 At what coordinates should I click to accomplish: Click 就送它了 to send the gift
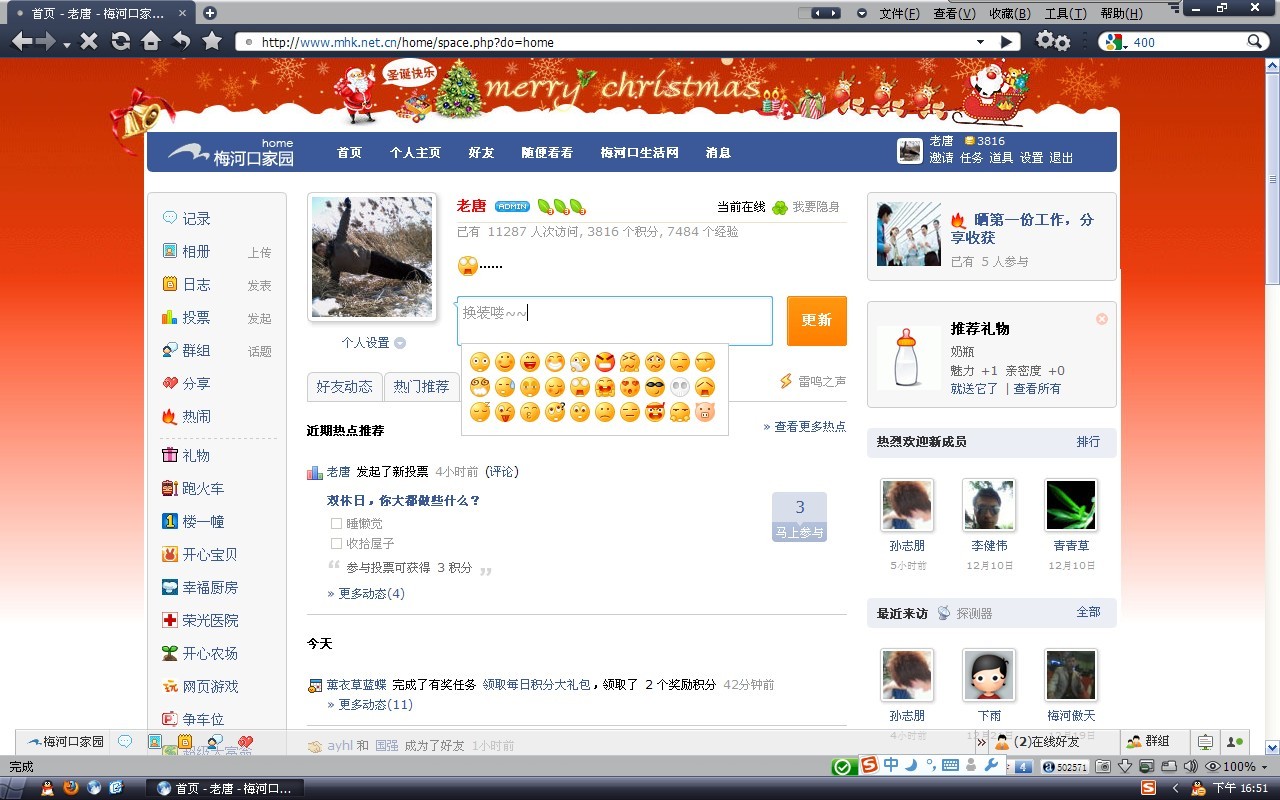click(975, 388)
